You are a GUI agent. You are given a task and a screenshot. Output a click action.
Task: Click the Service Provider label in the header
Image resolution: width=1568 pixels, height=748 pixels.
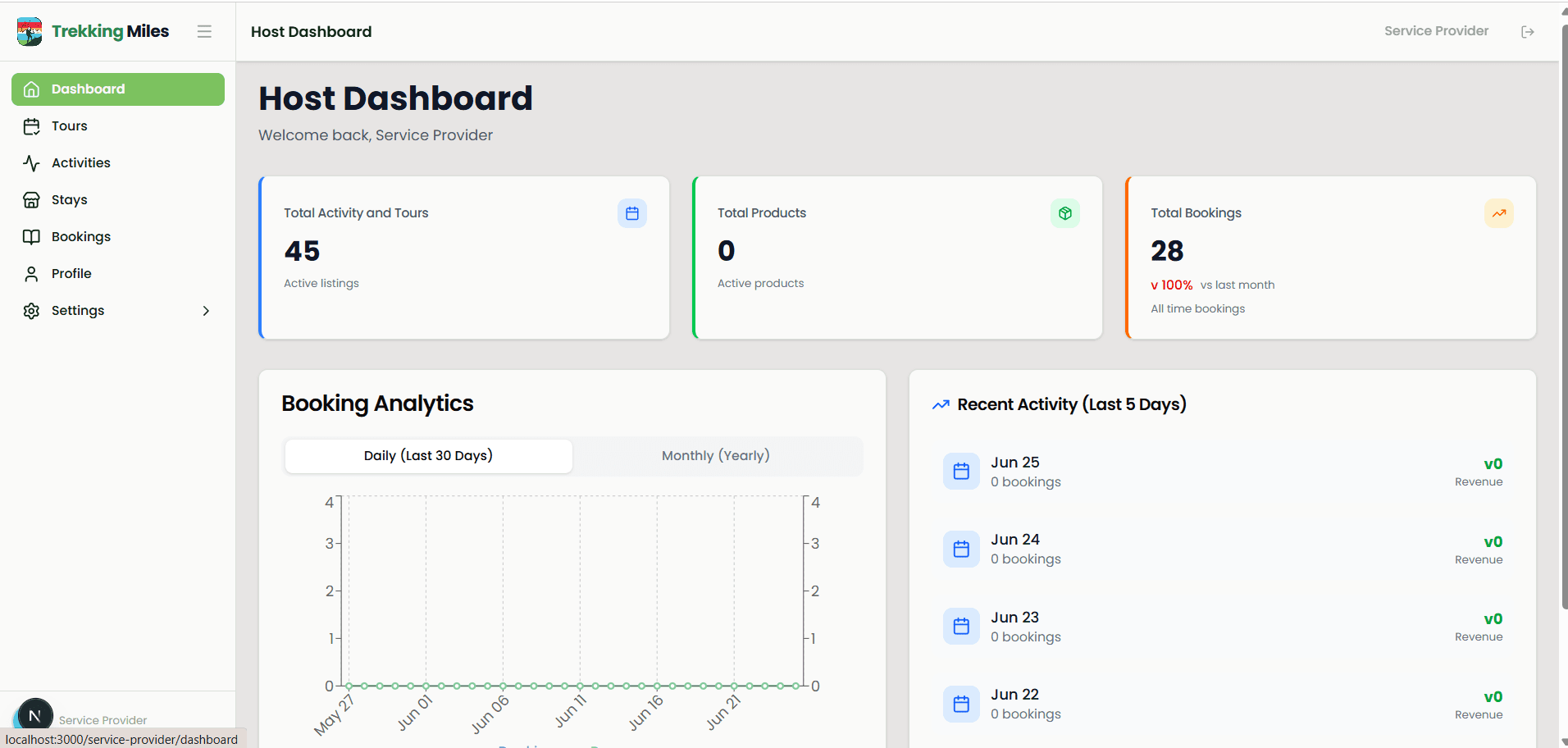(x=1436, y=31)
